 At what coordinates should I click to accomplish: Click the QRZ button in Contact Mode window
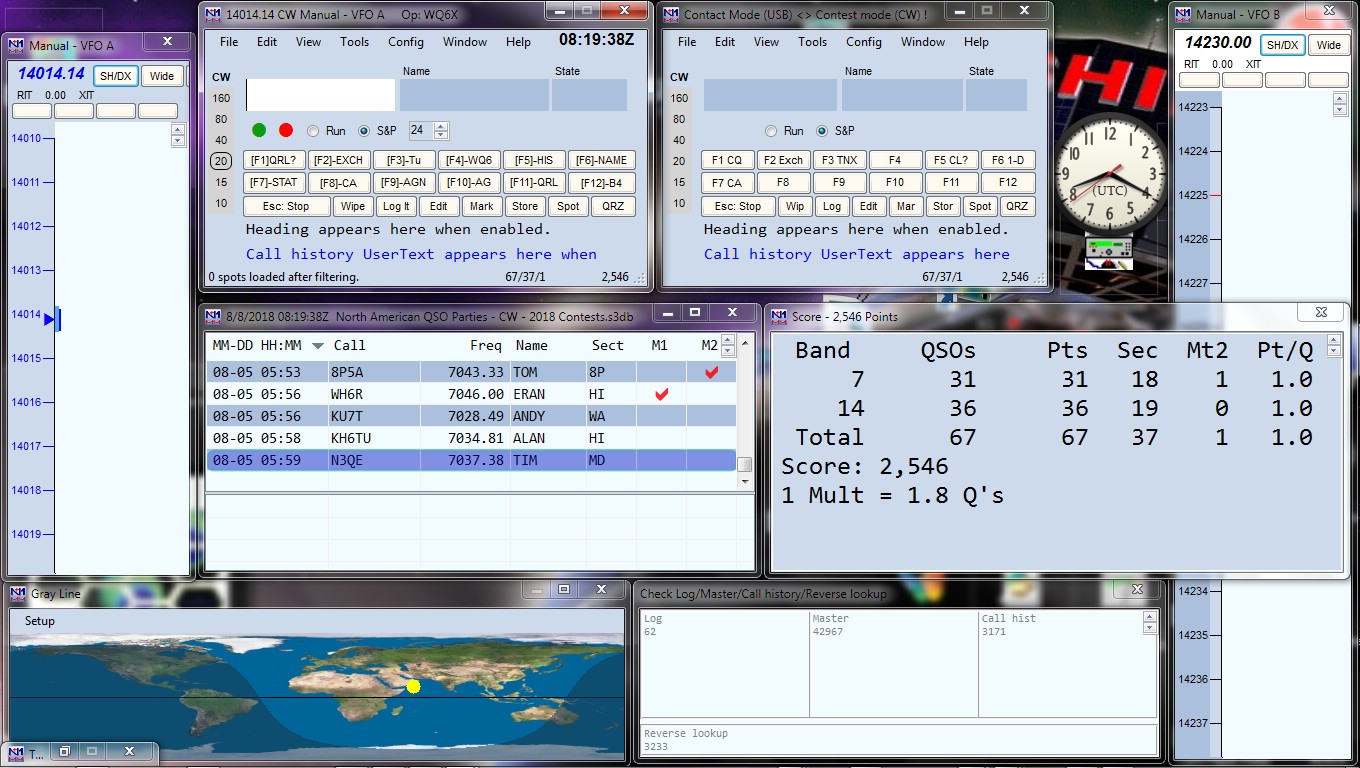point(1016,206)
